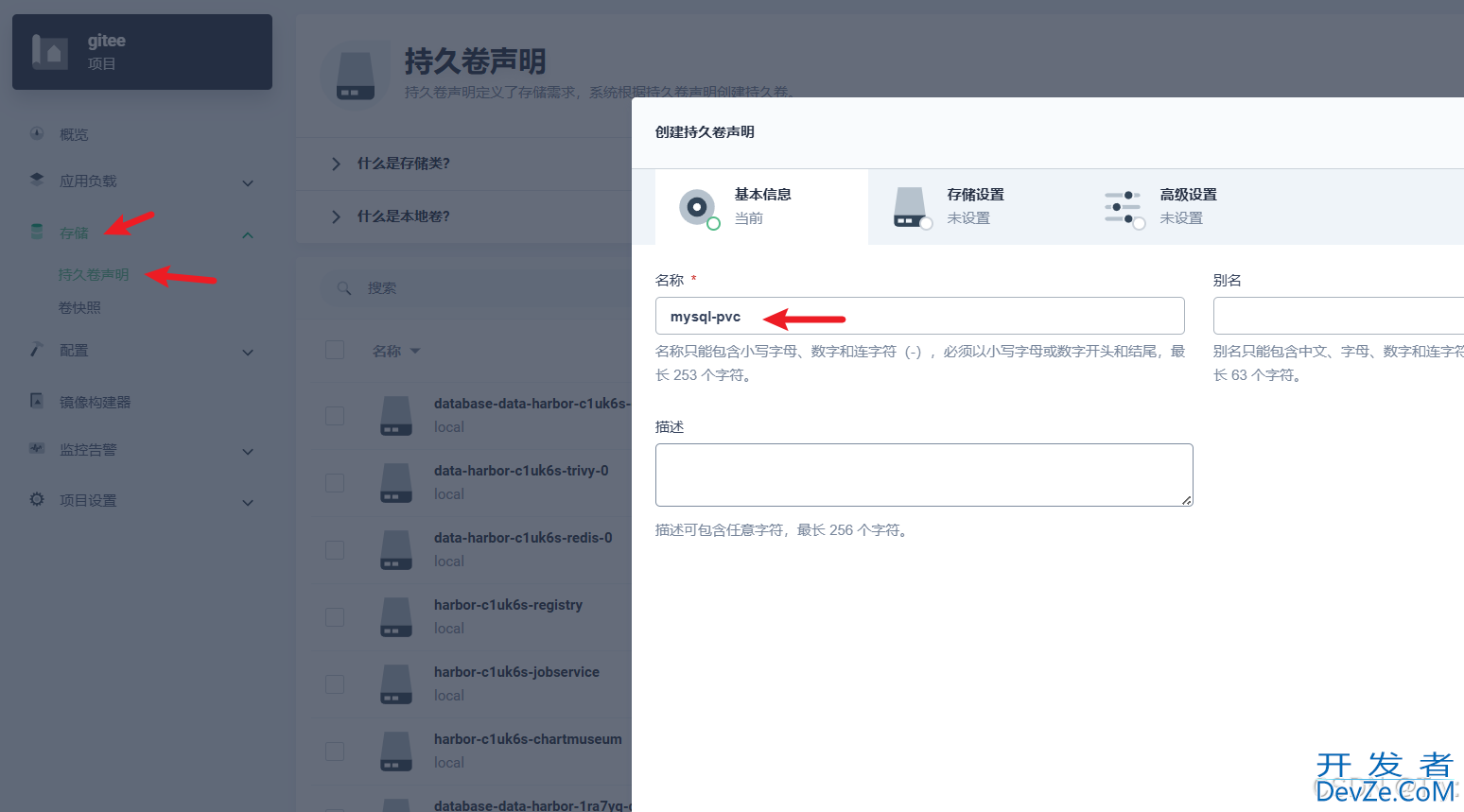
Task: Click the disk icon for database-data-harbor-c1uk6s row
Action: pyautogui.click(x=396, y=415)
